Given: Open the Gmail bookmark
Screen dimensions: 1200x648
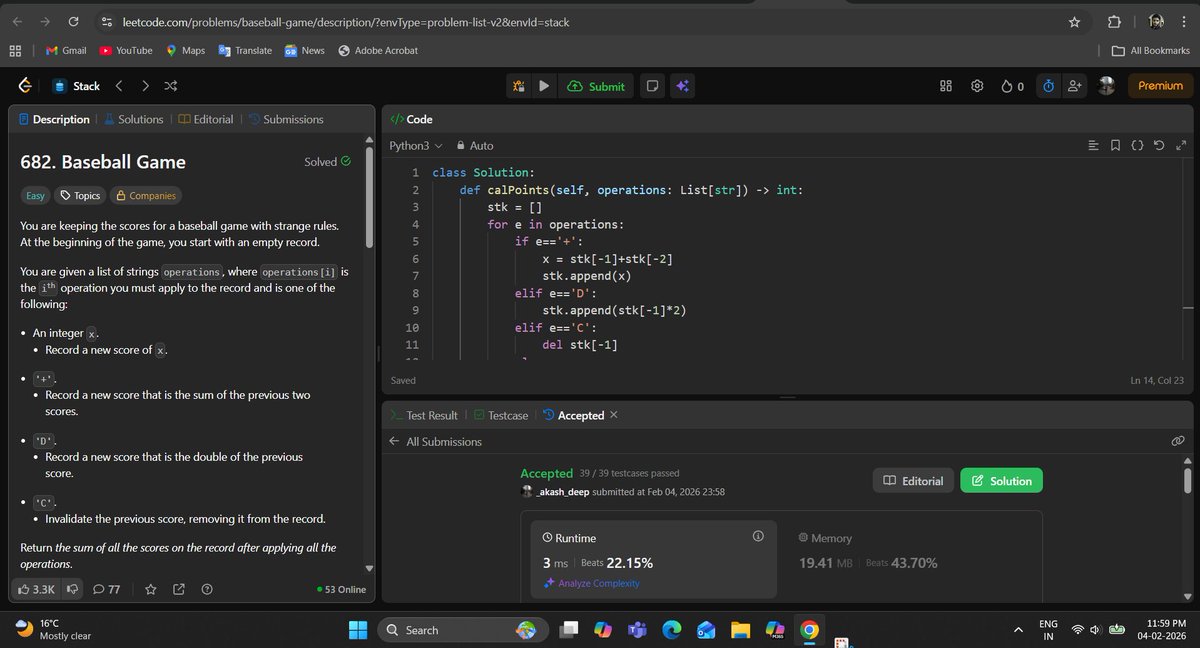Looking at the screenshot, I should coord(66,50).
